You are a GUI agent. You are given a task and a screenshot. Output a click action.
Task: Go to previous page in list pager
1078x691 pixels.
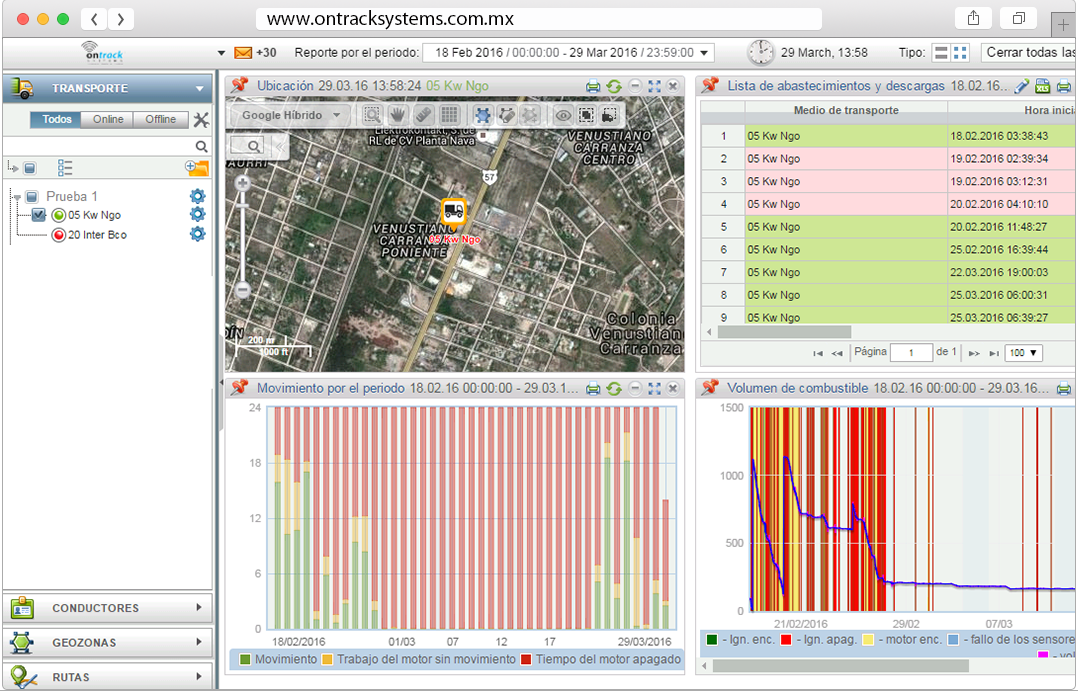837,353
